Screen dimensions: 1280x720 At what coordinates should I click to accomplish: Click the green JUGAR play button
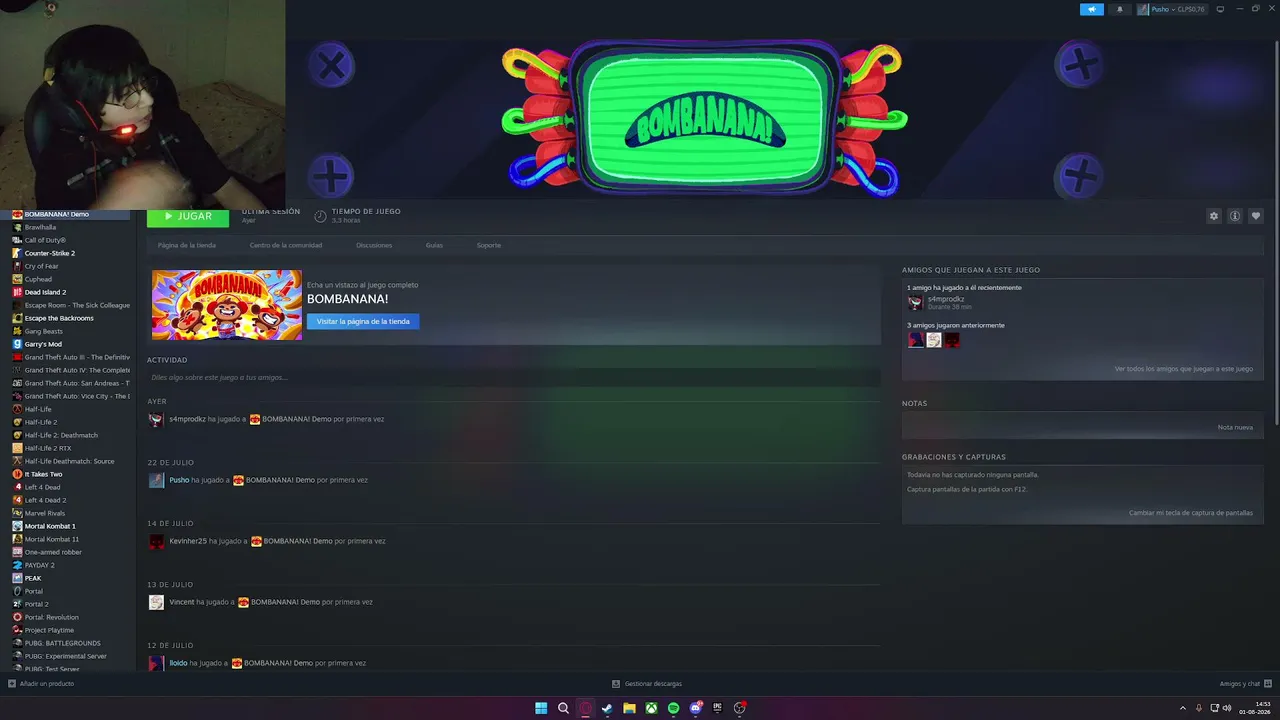(188, 216)
